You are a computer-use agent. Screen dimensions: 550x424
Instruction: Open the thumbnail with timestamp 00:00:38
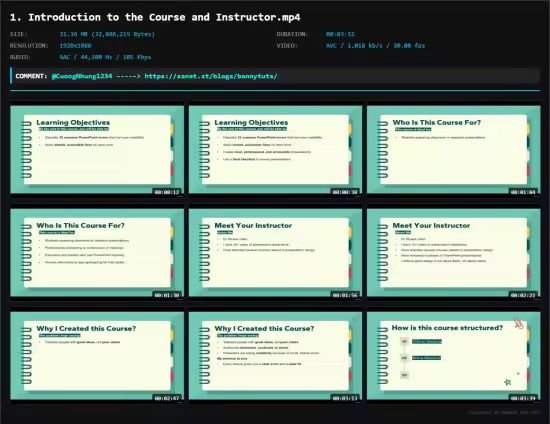(x=275, y=150)
